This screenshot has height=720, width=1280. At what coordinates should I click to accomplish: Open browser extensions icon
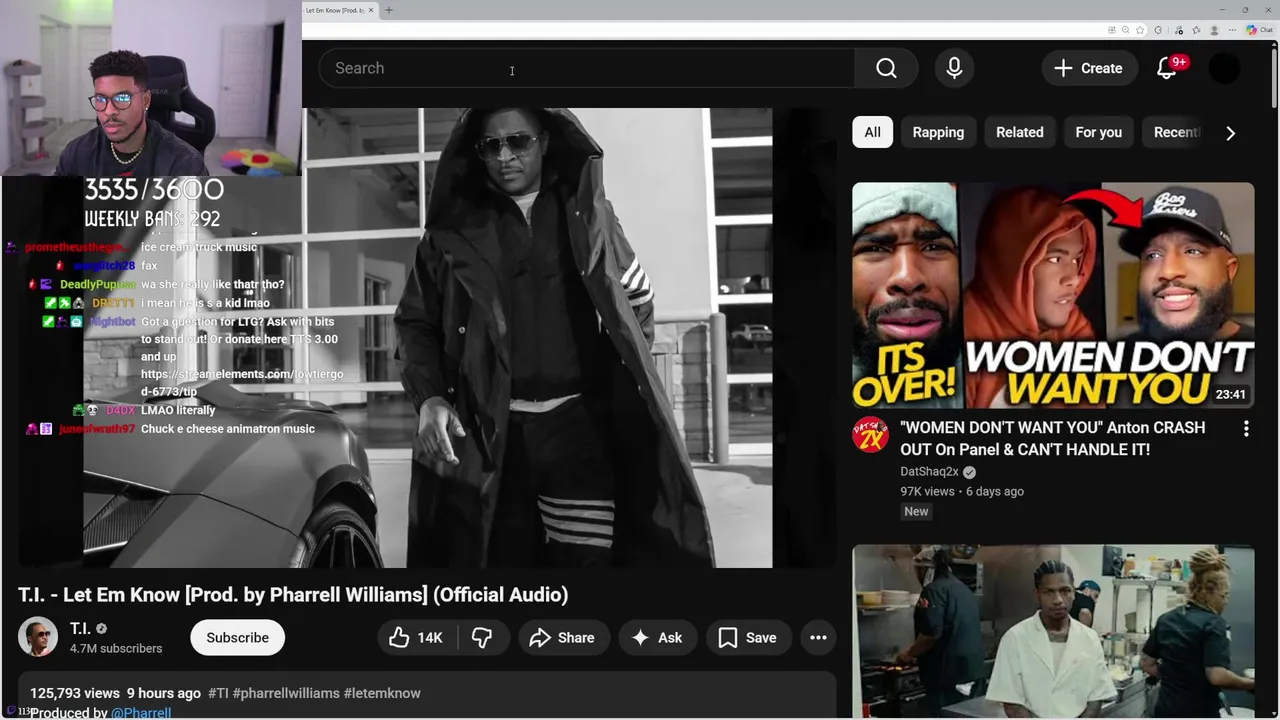(x=1158, y=30)
